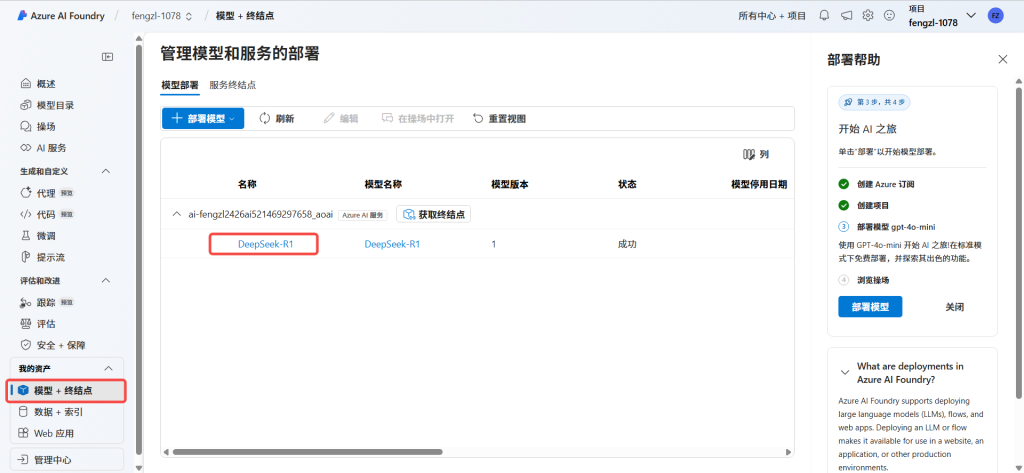Click the megaphone announcements icon
This screenshot has width=1024, height=473.
coord(846,16)
